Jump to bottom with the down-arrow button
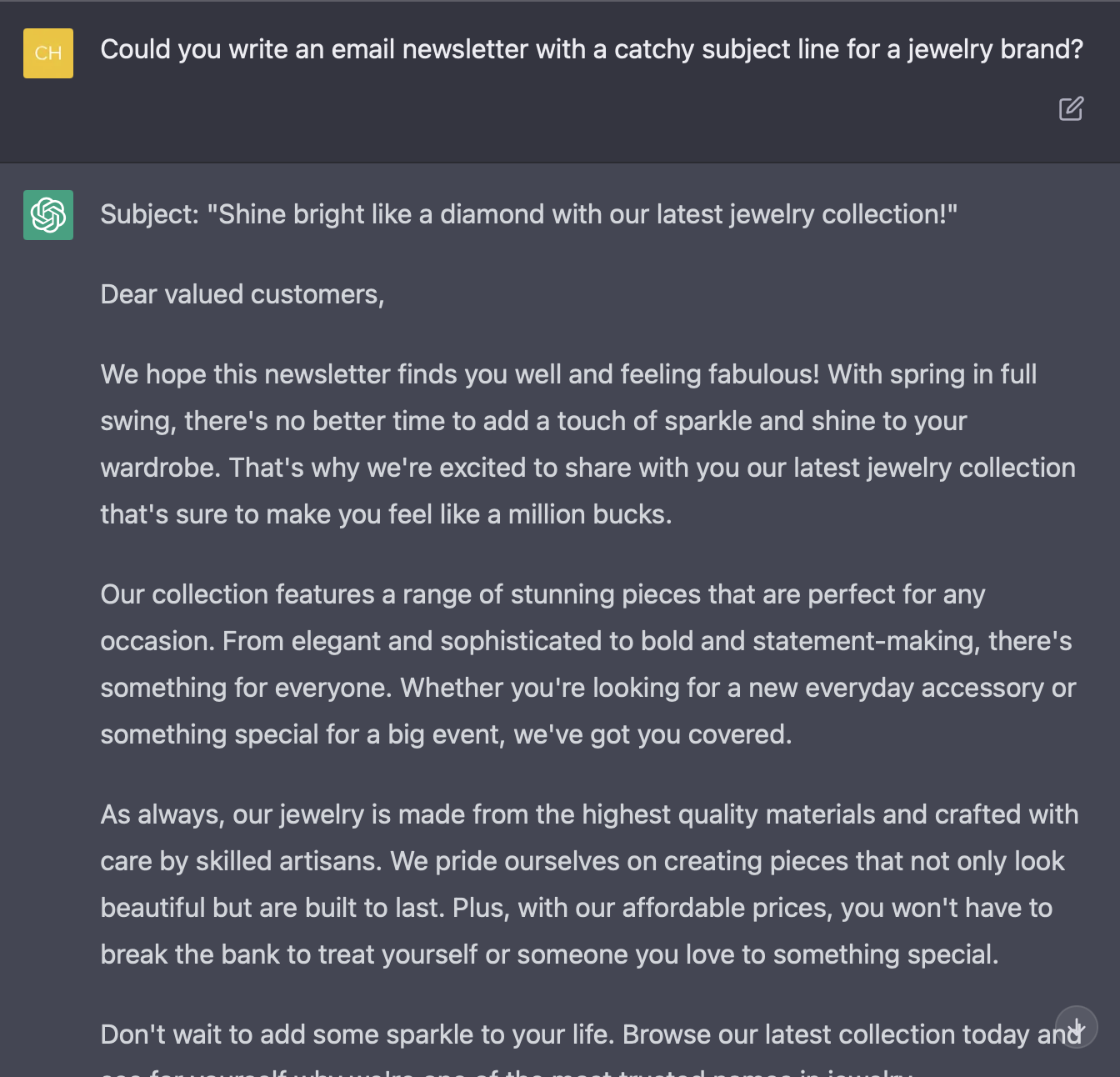This screenshot has width=1120, height=1077. (x=1077, y=1027)
